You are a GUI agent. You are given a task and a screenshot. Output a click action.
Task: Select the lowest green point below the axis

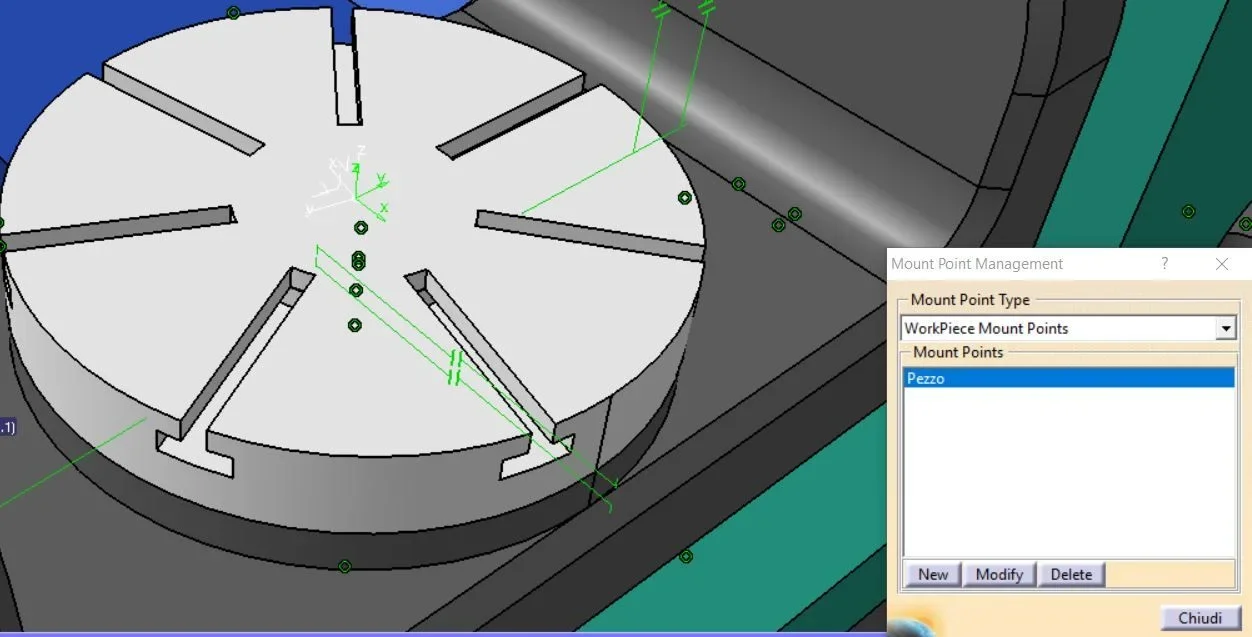pyautogui.click(x=354, y=325)
